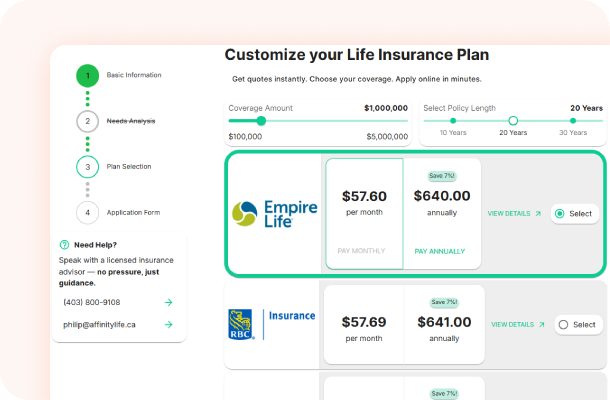The width and height of the screenshot is (610, 400).
Task: Click step 1 Basic Information circle
Action: click(x=87, y=75)
